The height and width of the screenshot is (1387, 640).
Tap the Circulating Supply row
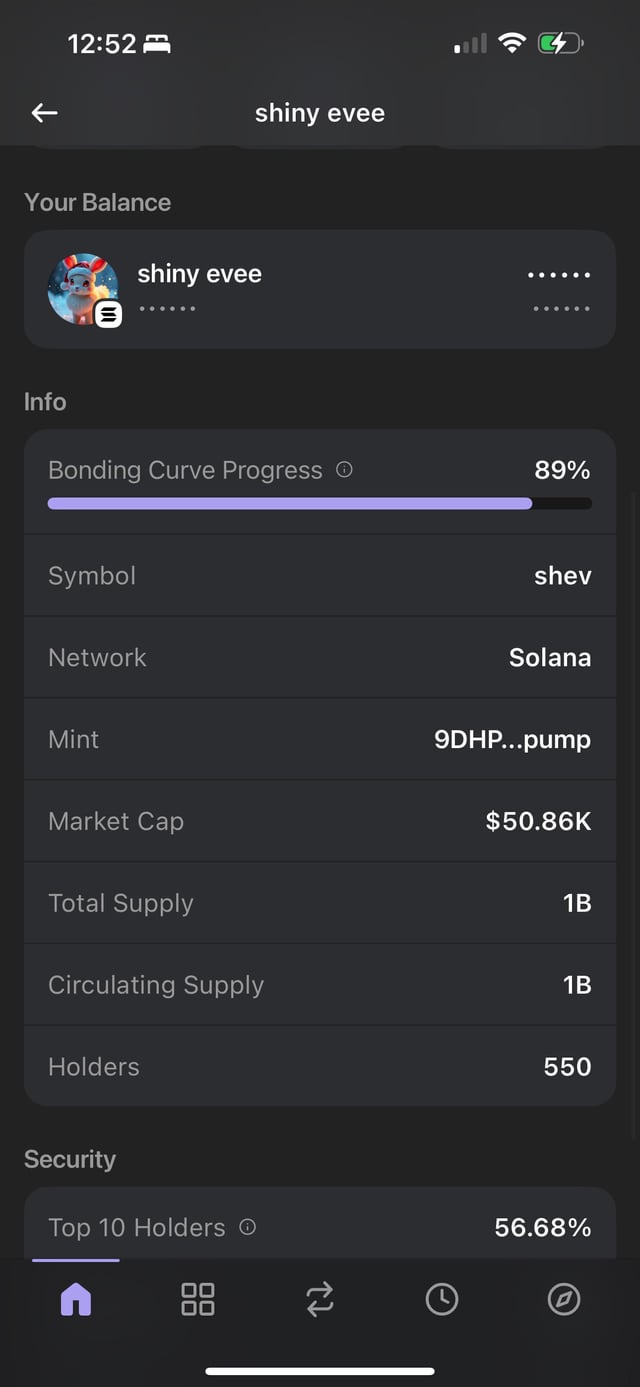click(x=320, y=985)
